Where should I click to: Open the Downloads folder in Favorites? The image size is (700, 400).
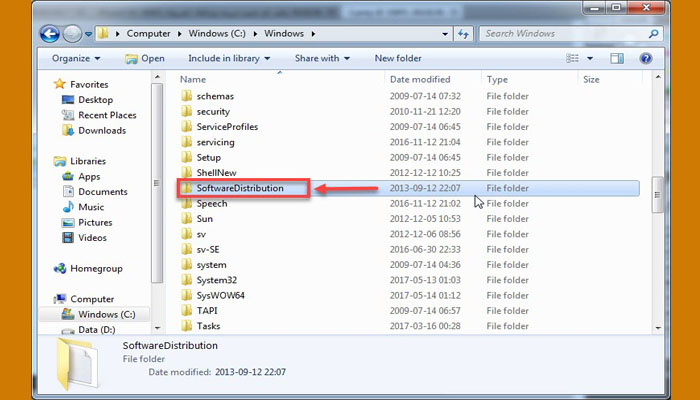coord(68,131)
